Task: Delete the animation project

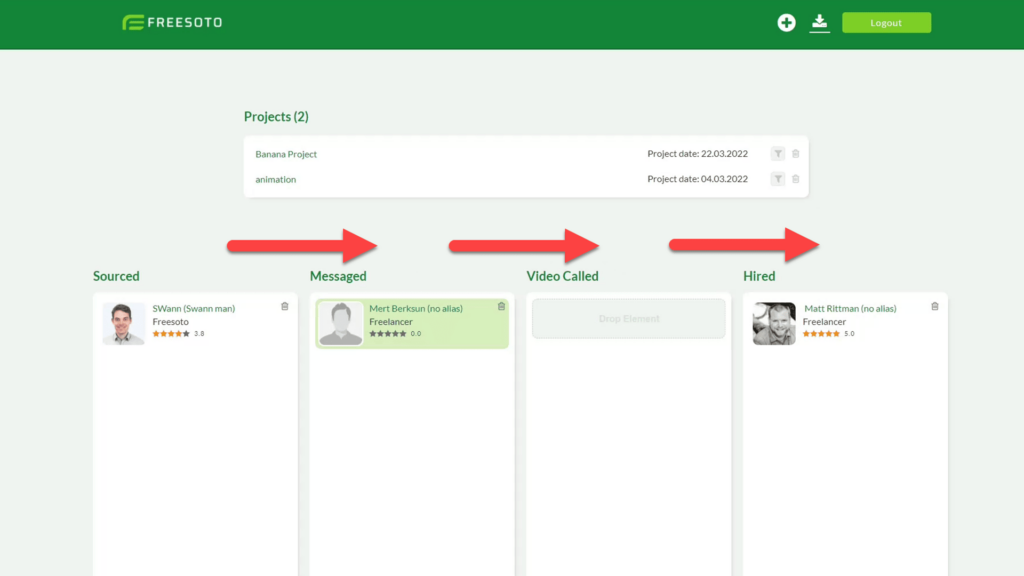Action: click(x=795, y=179)
